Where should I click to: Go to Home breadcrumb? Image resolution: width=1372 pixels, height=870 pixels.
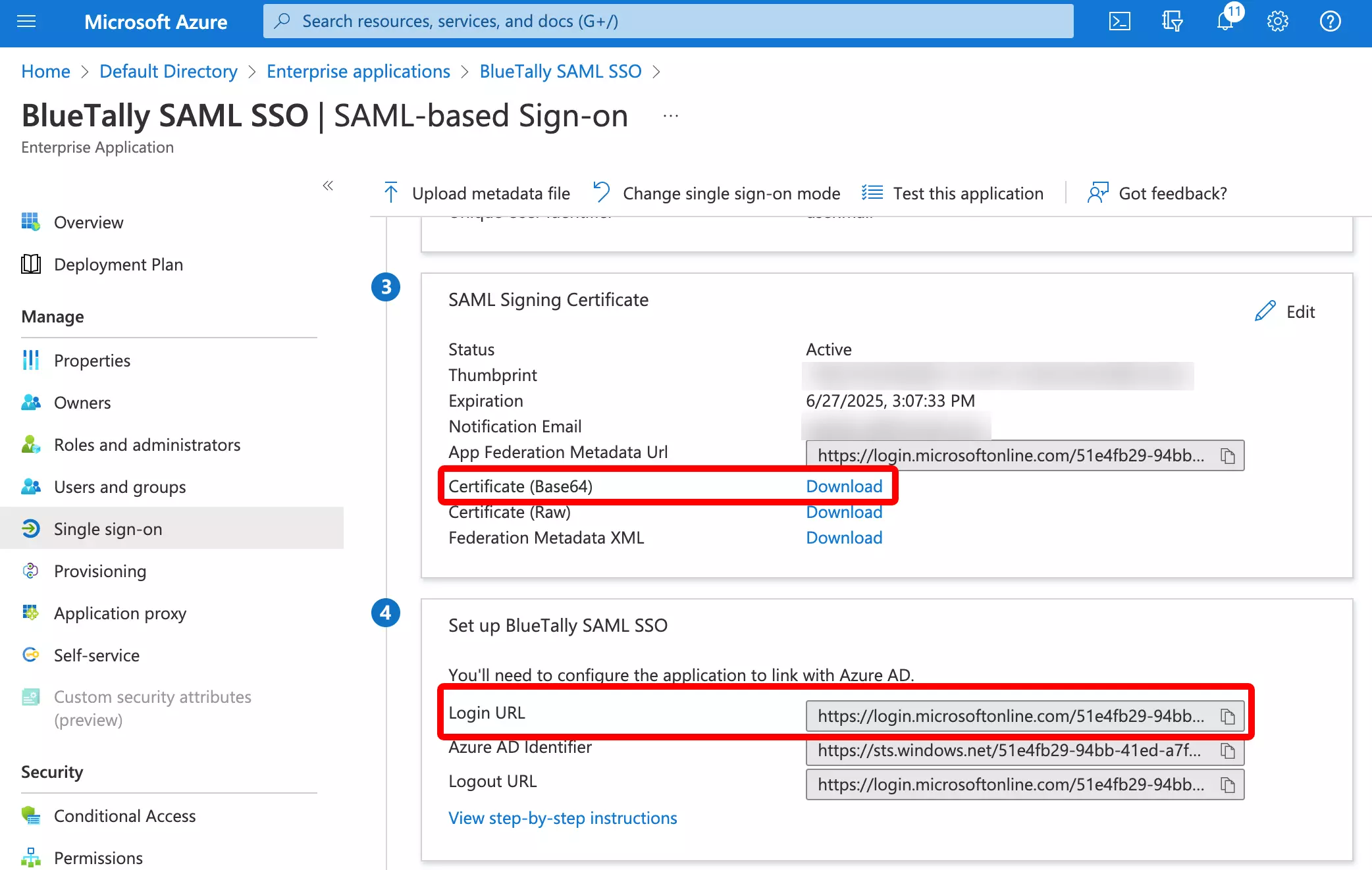click(x=45, y=71)
